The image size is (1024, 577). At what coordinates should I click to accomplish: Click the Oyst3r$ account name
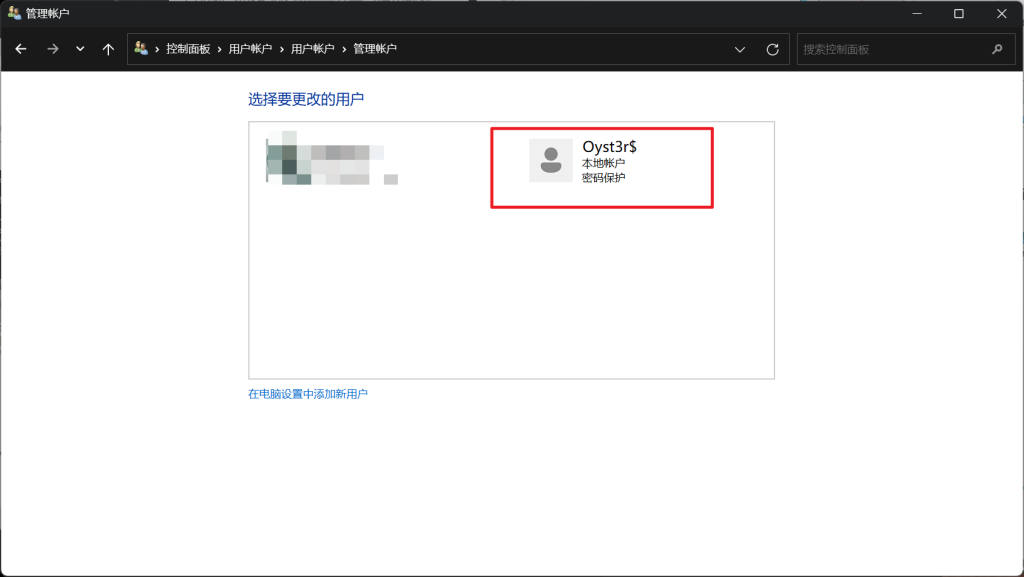pos(609,146)
